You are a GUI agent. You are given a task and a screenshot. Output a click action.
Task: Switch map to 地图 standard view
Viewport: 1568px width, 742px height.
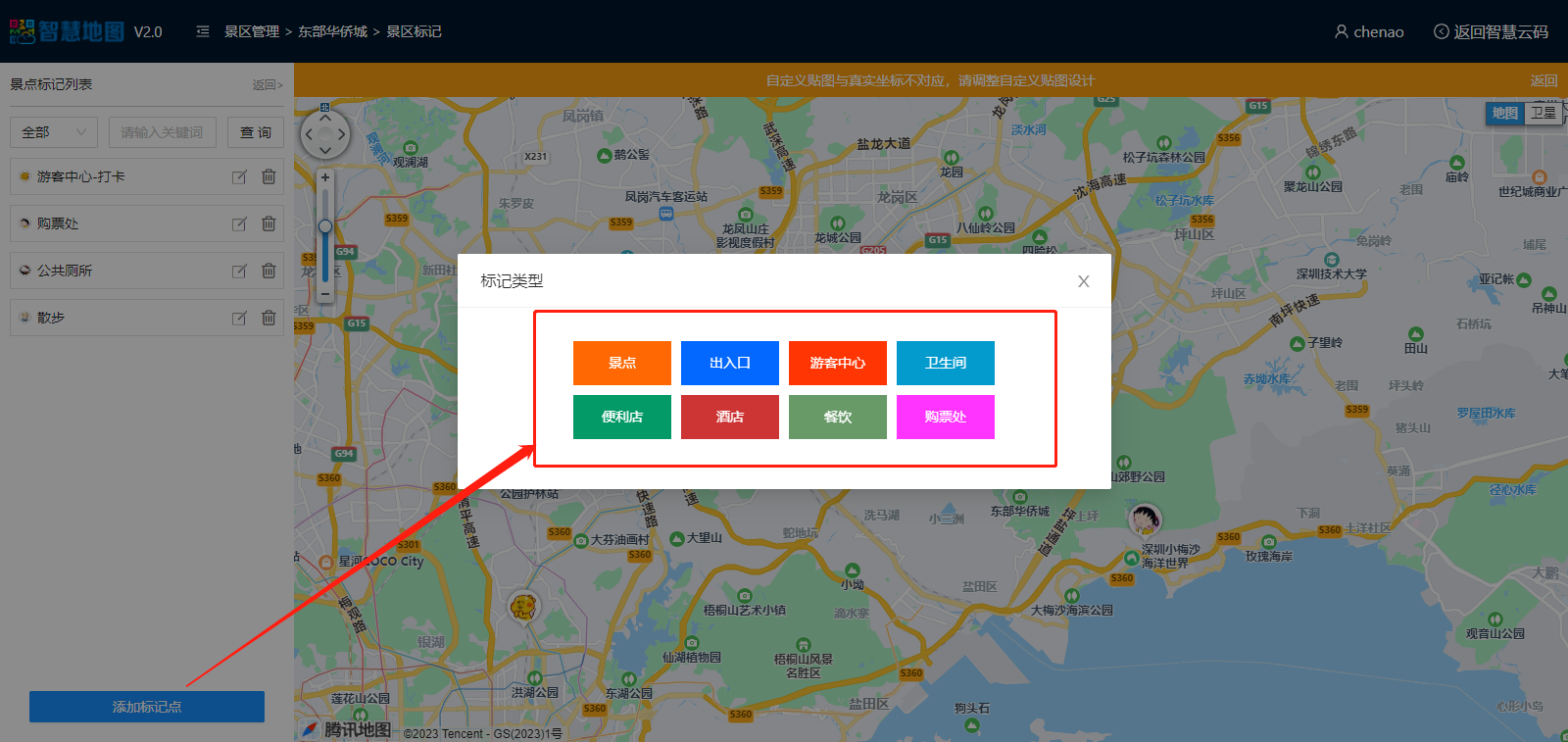pos(1505,113)
